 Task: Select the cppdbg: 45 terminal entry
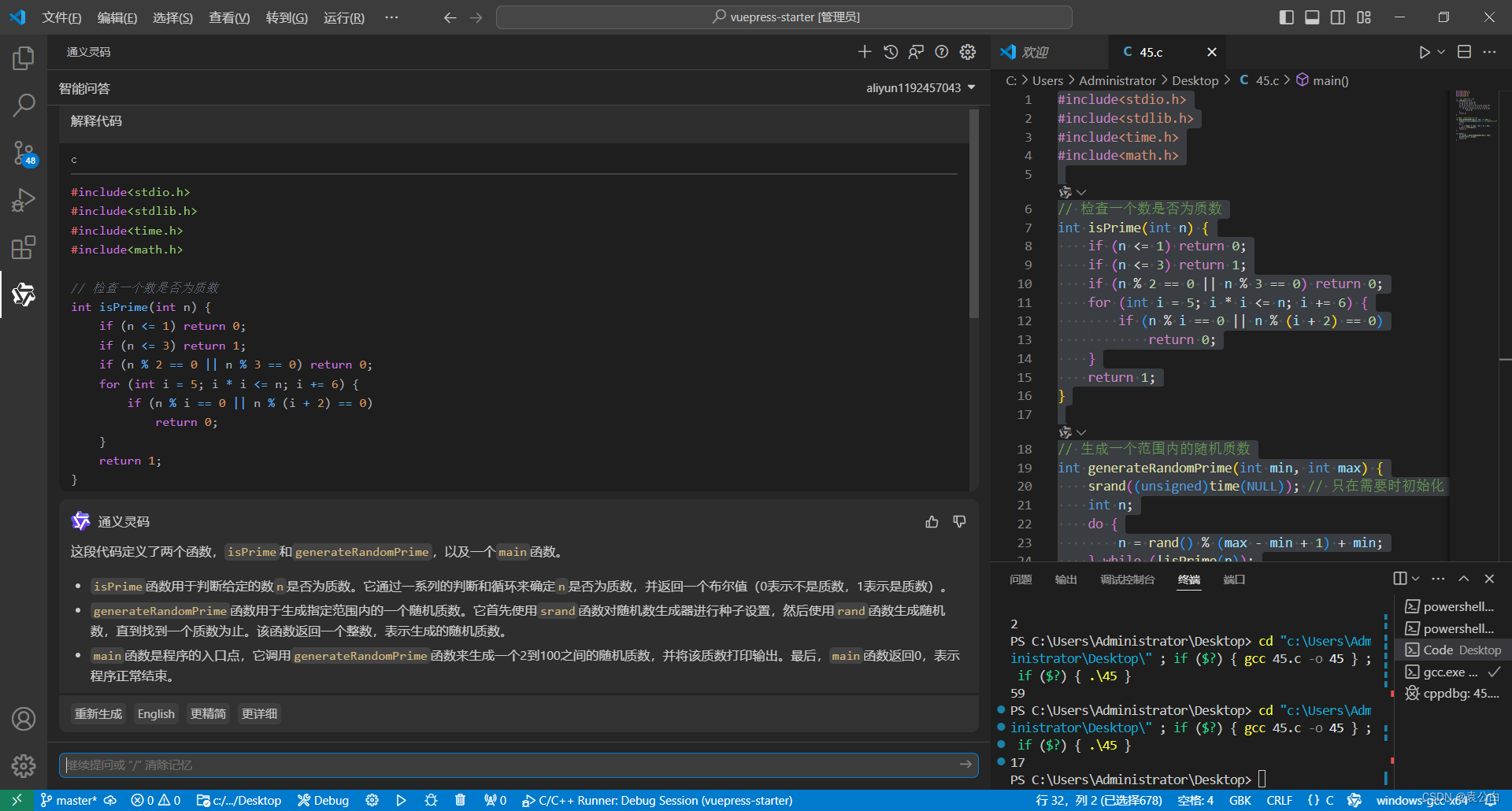[x=1454, y=694]
